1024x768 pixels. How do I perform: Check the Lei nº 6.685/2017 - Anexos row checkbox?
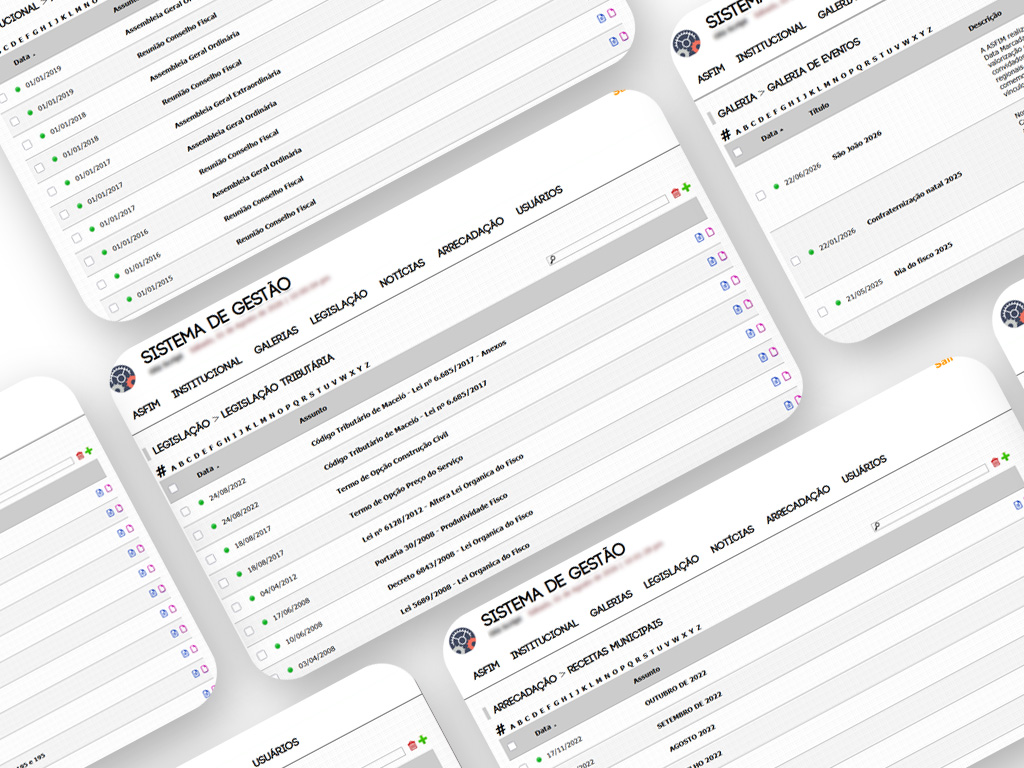coord(185,511)
